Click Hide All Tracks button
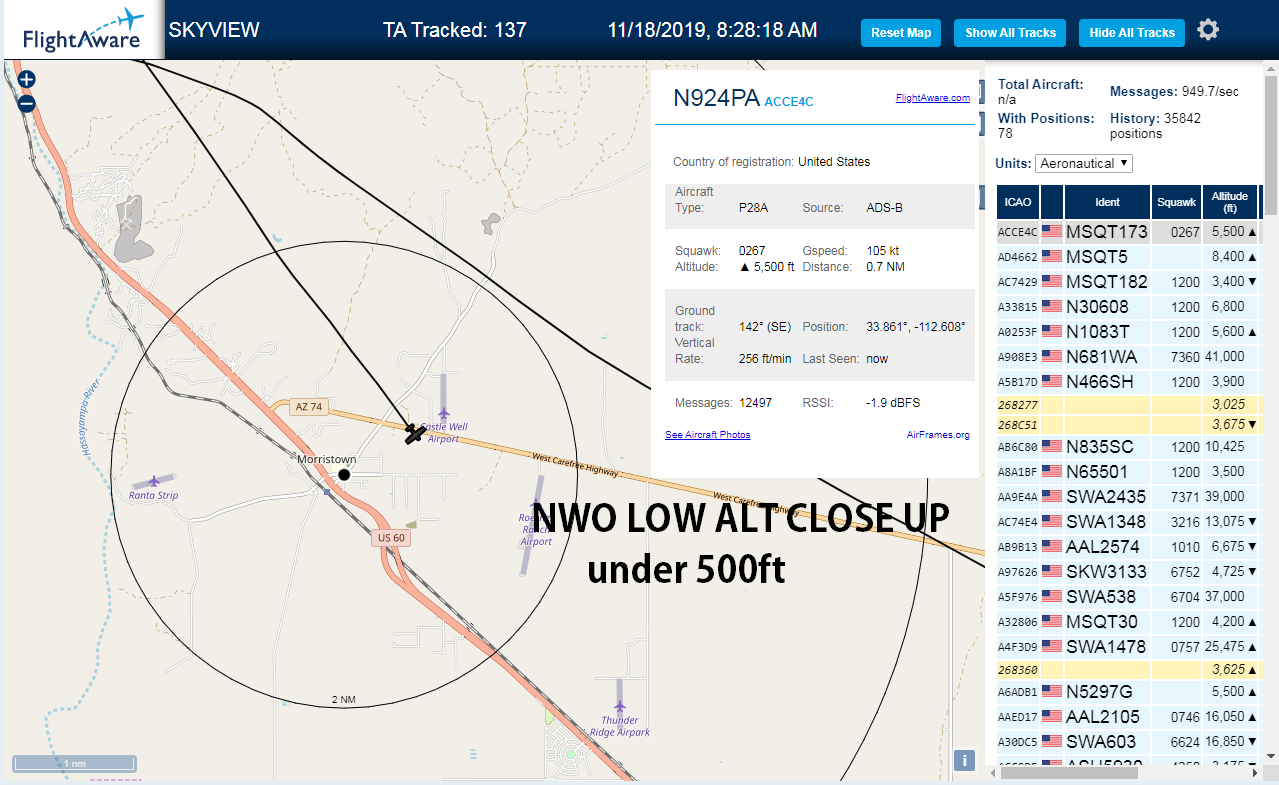Screen dimensions: 1279x785 1132,33
